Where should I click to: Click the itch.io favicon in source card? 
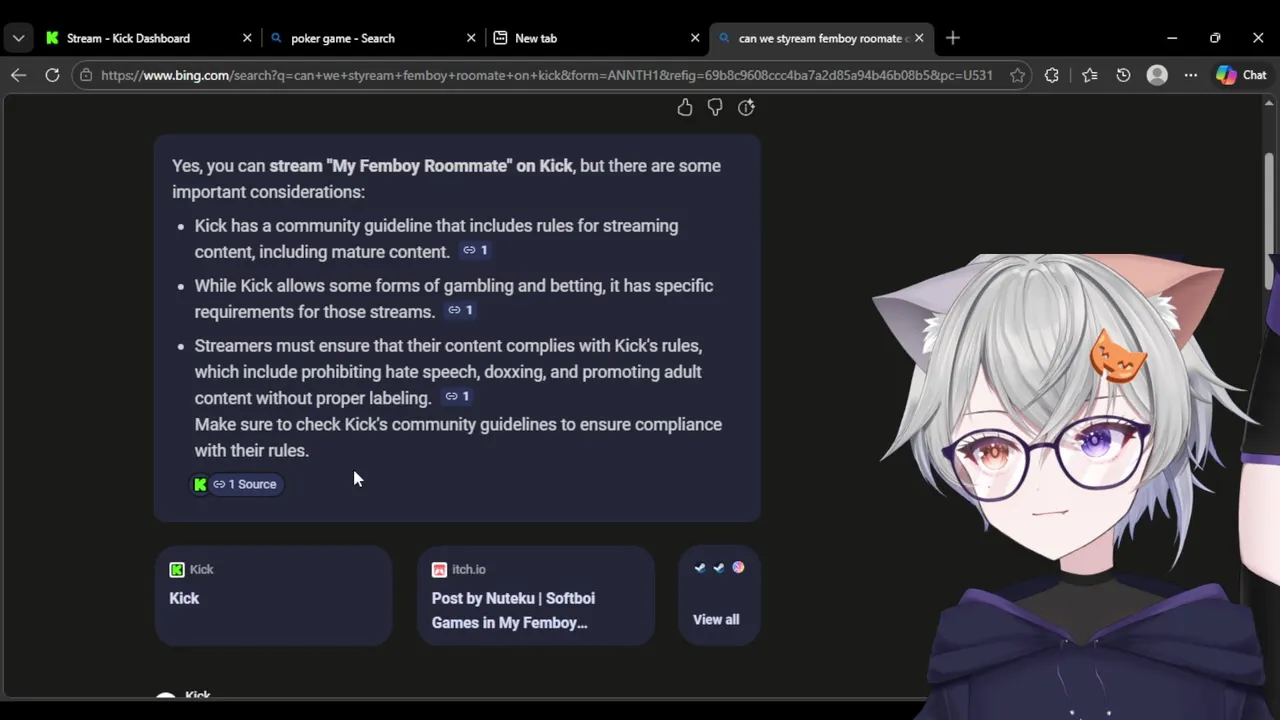pos(439,570)
